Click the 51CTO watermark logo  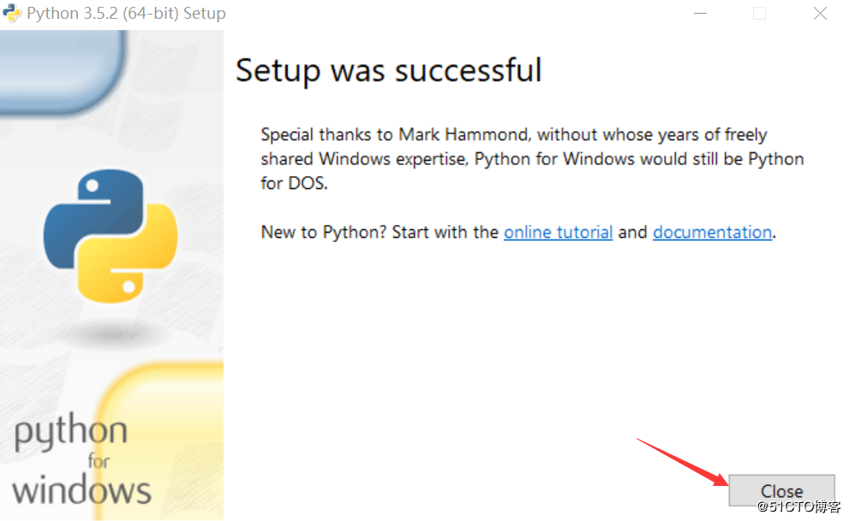[798, 507]
